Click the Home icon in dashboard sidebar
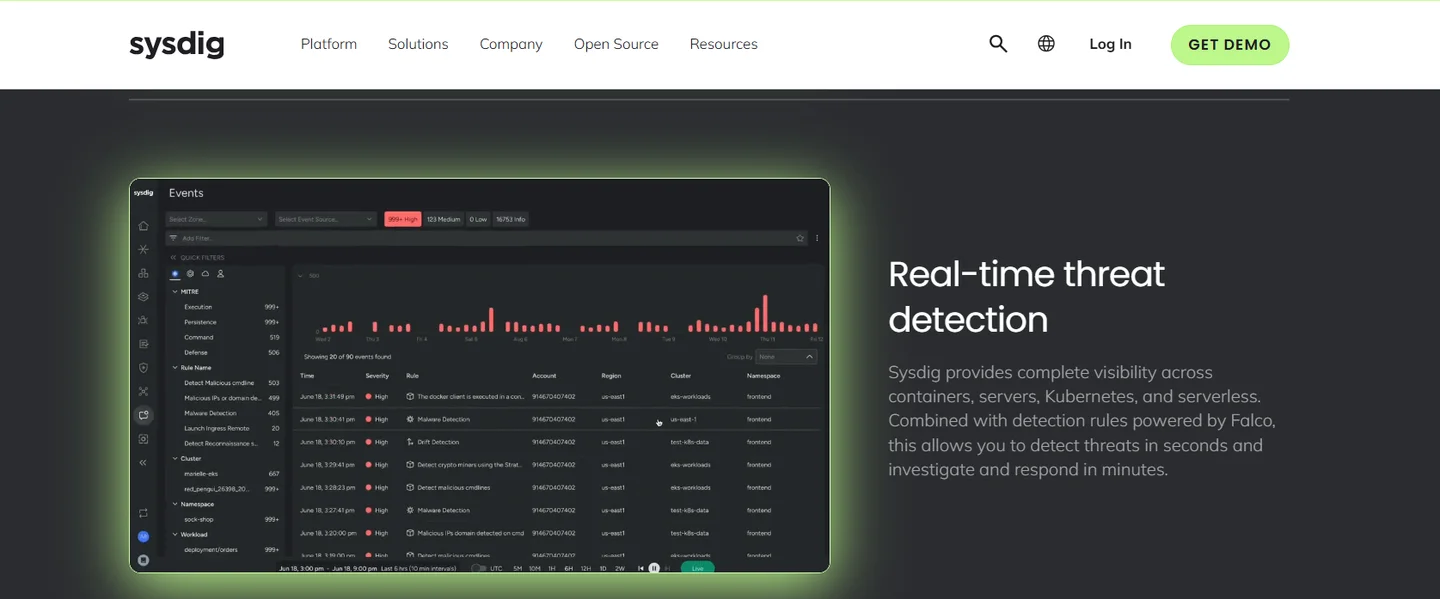The image size is (1440, 599). (x=144, y=226)
